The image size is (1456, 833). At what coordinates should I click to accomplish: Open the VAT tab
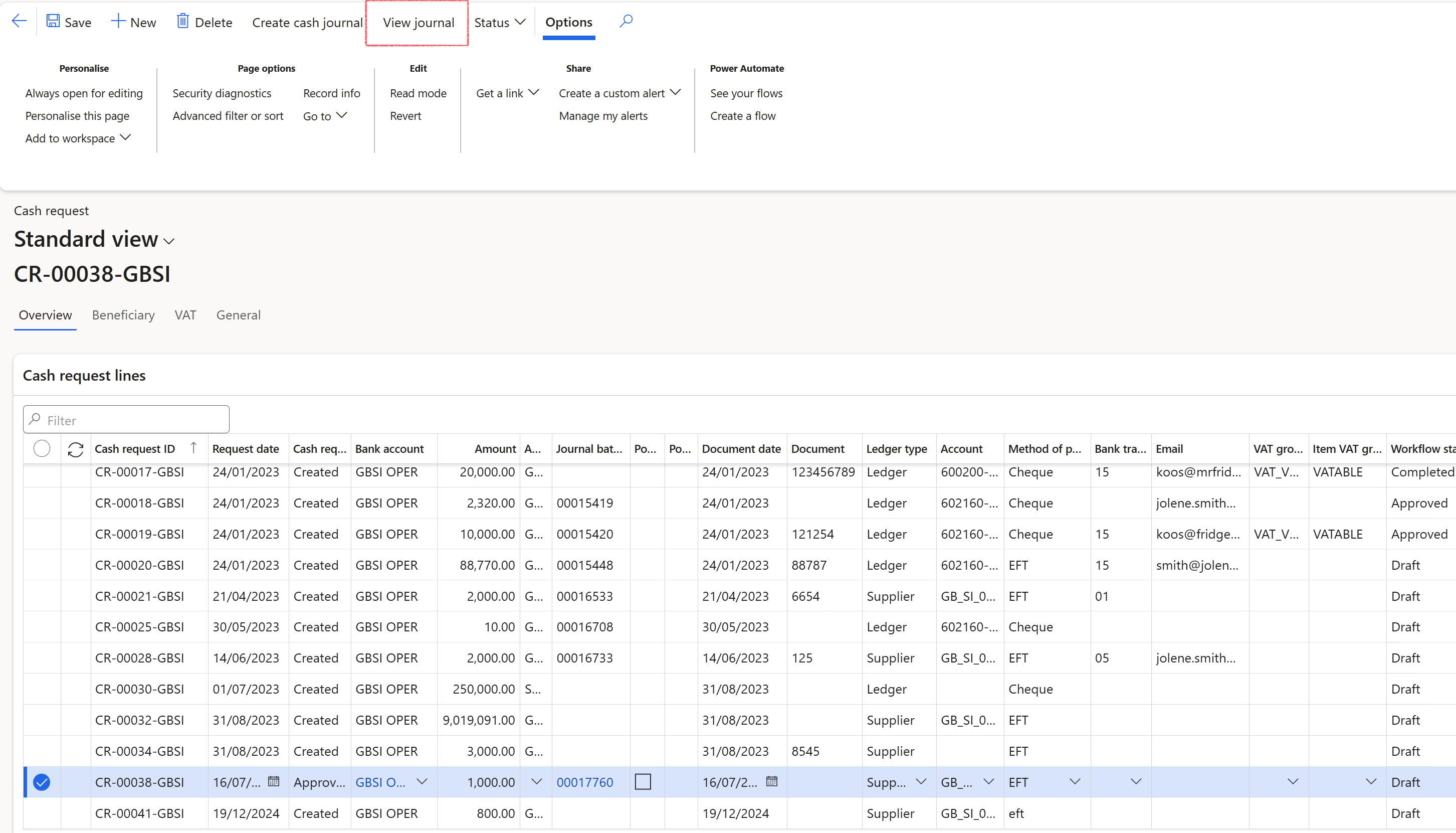point(185,315)
